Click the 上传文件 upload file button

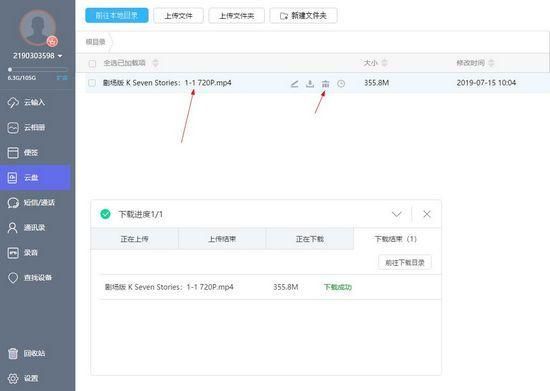click(179, 16)
